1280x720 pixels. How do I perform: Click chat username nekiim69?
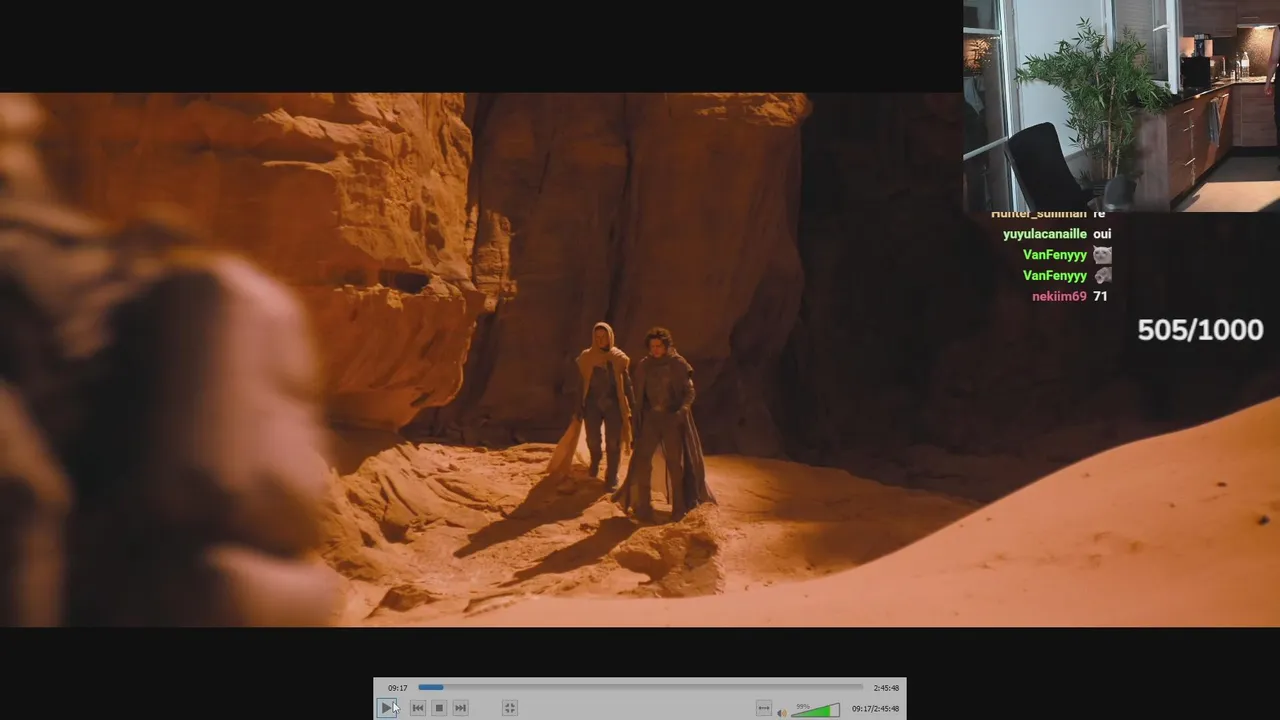coord(1059,296)
